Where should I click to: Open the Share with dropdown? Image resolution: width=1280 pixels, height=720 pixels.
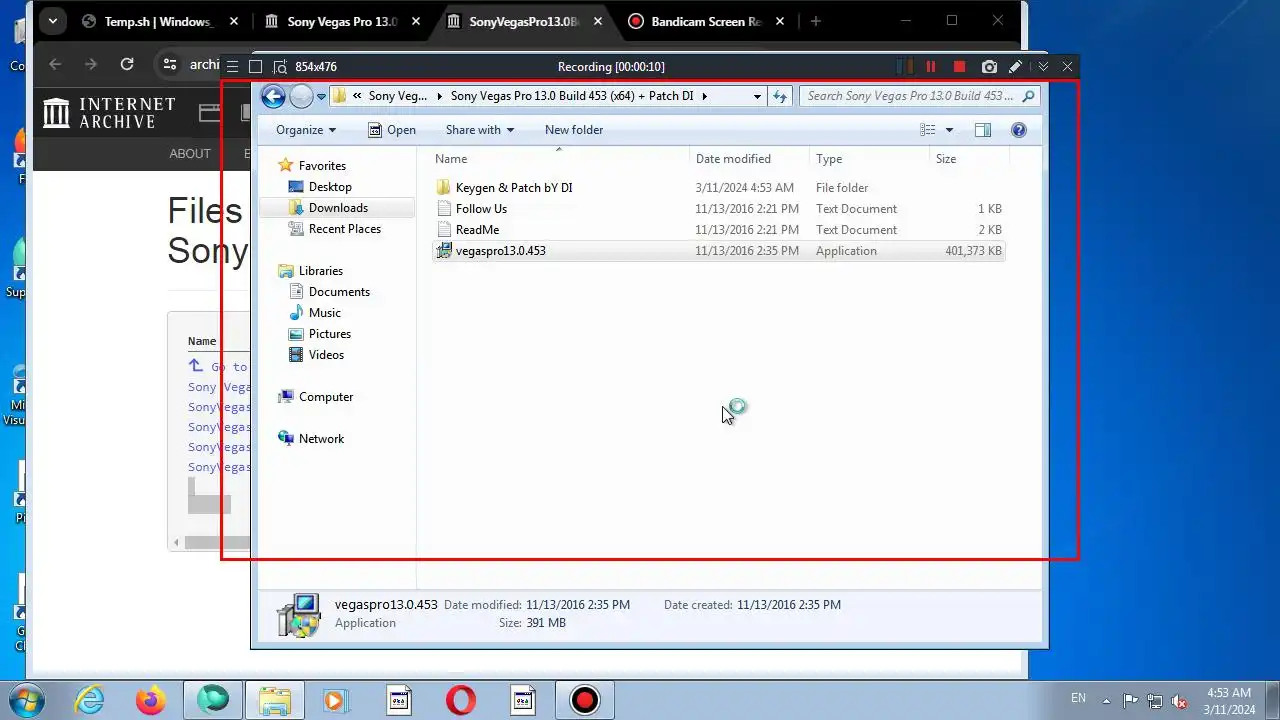click(x=480, y=130)
